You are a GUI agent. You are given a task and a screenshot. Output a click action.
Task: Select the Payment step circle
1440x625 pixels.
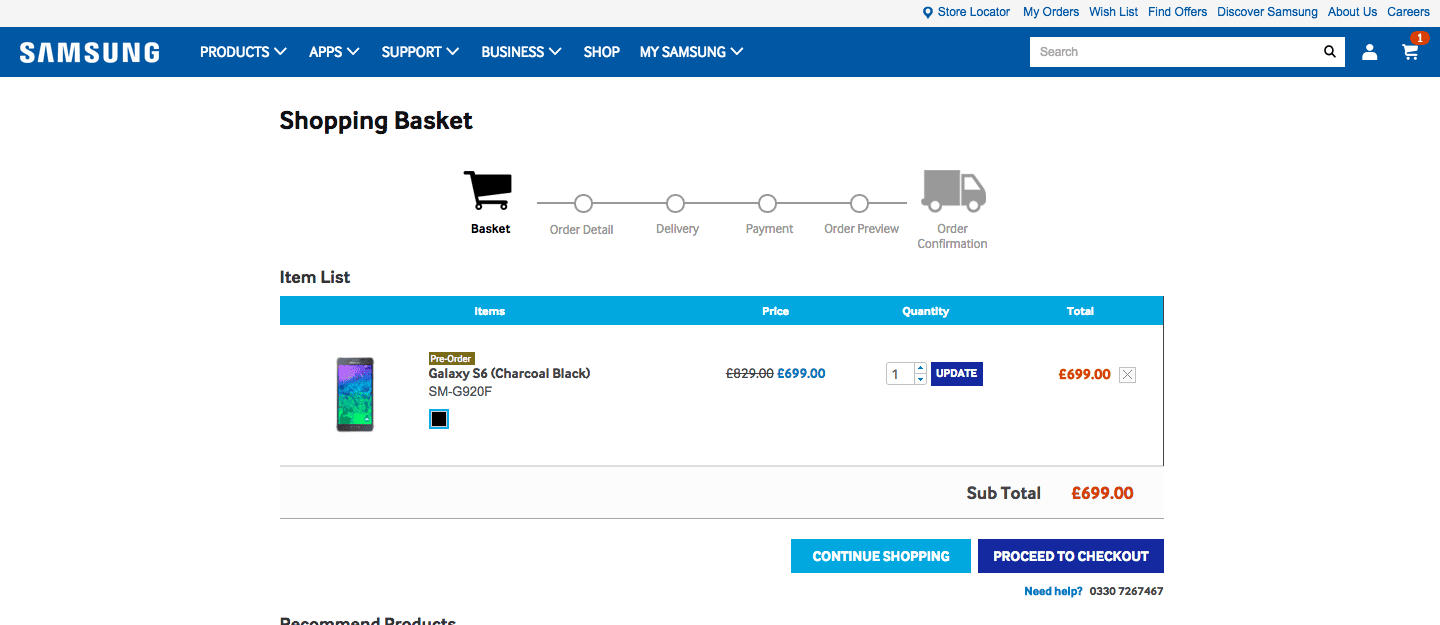point(767,204)
